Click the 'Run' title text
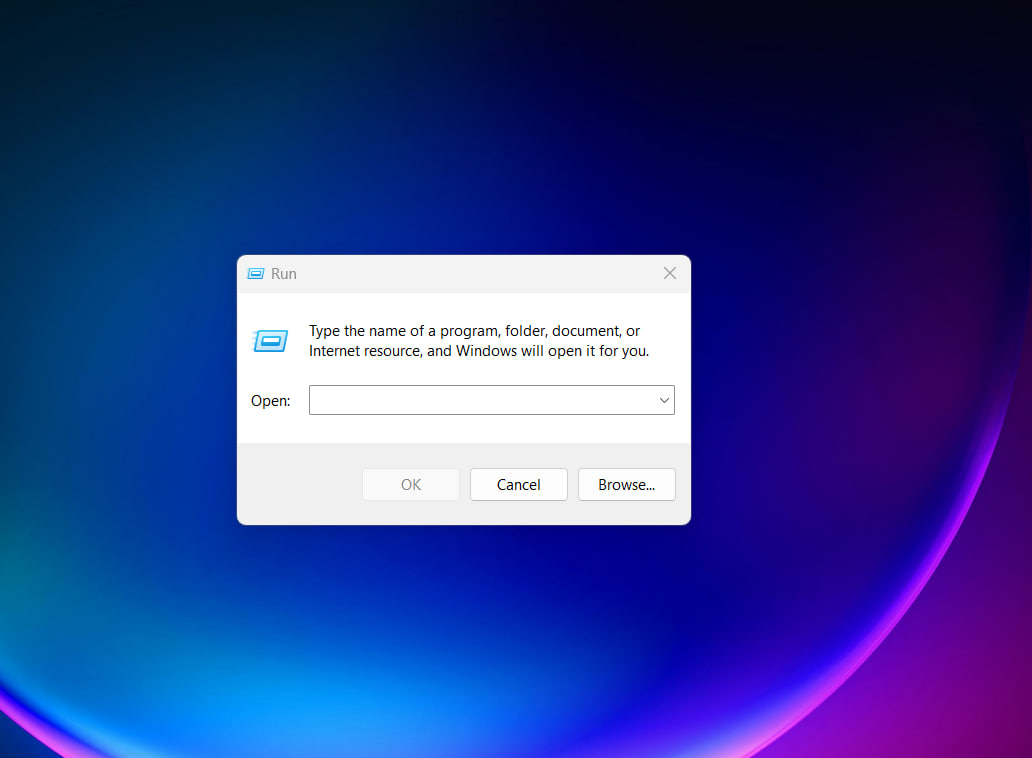Image resolution: width=1032 pixels, height=758 pixels. 284,274
